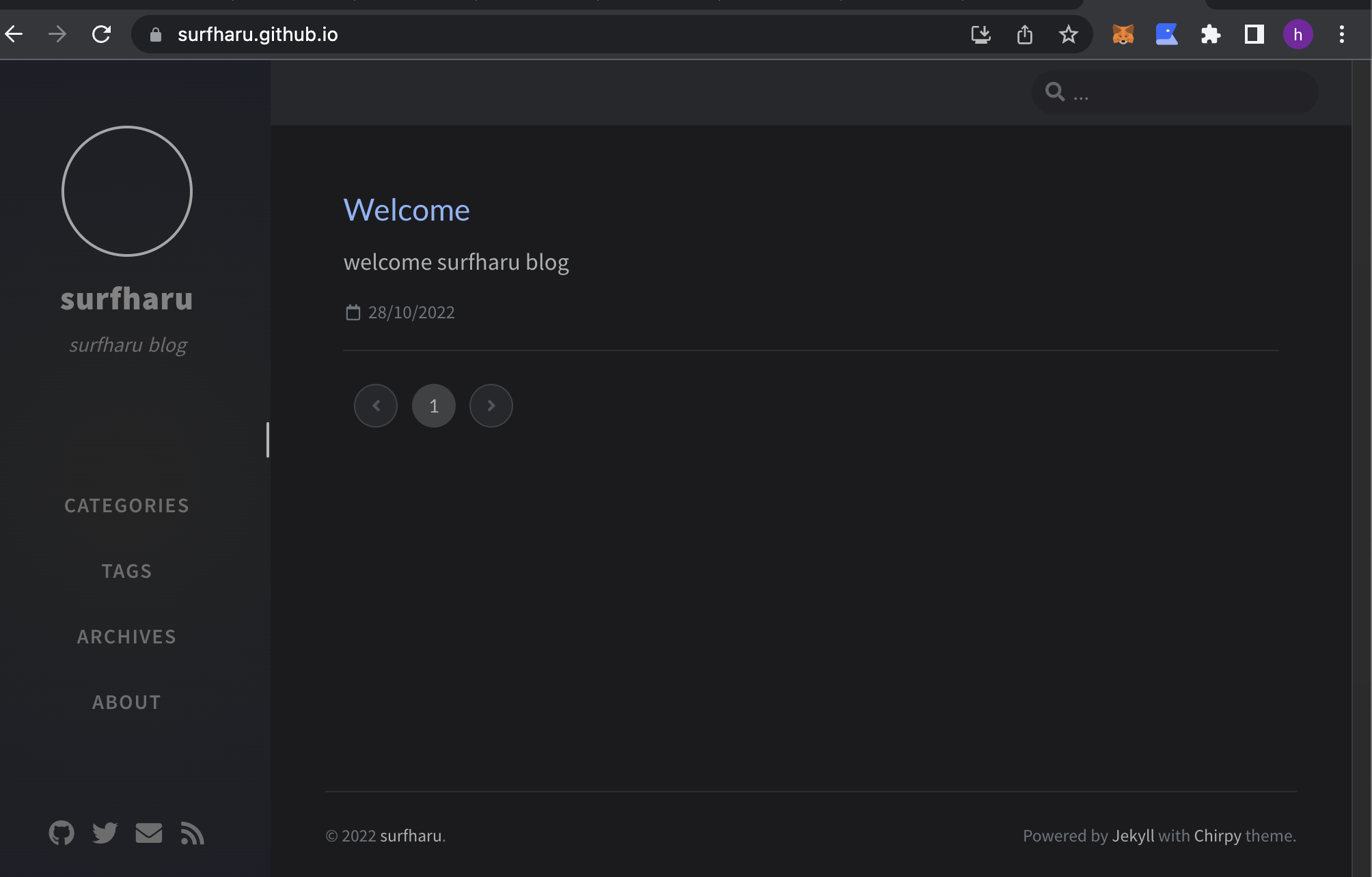Click the share page icon in address bar

pyautogui.click(x=1024, y=34)
